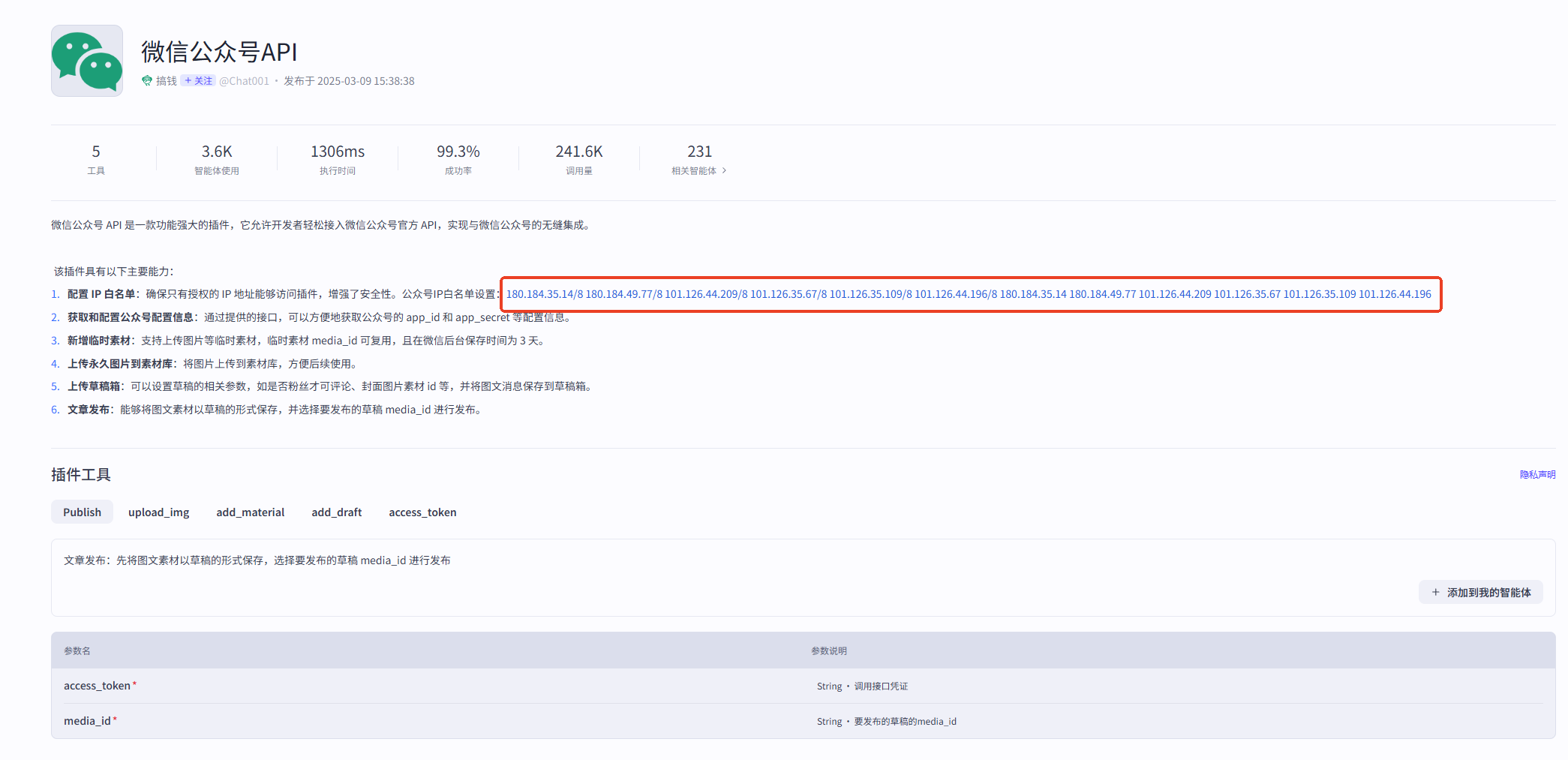The image size is (1568, 760).
Task: Open the add_draft tab
Action: click(x=337, y=512)
